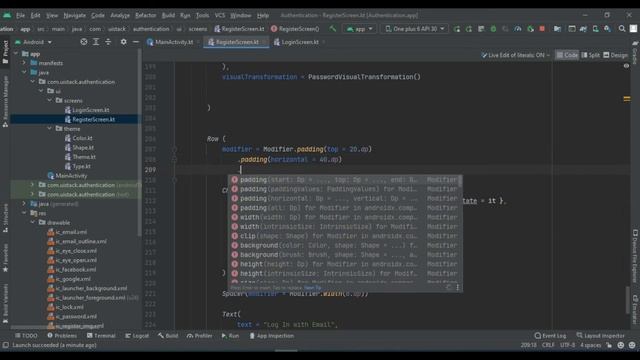Switch editor to Split view
Viewport: 640px width, 360px height.
591,55
